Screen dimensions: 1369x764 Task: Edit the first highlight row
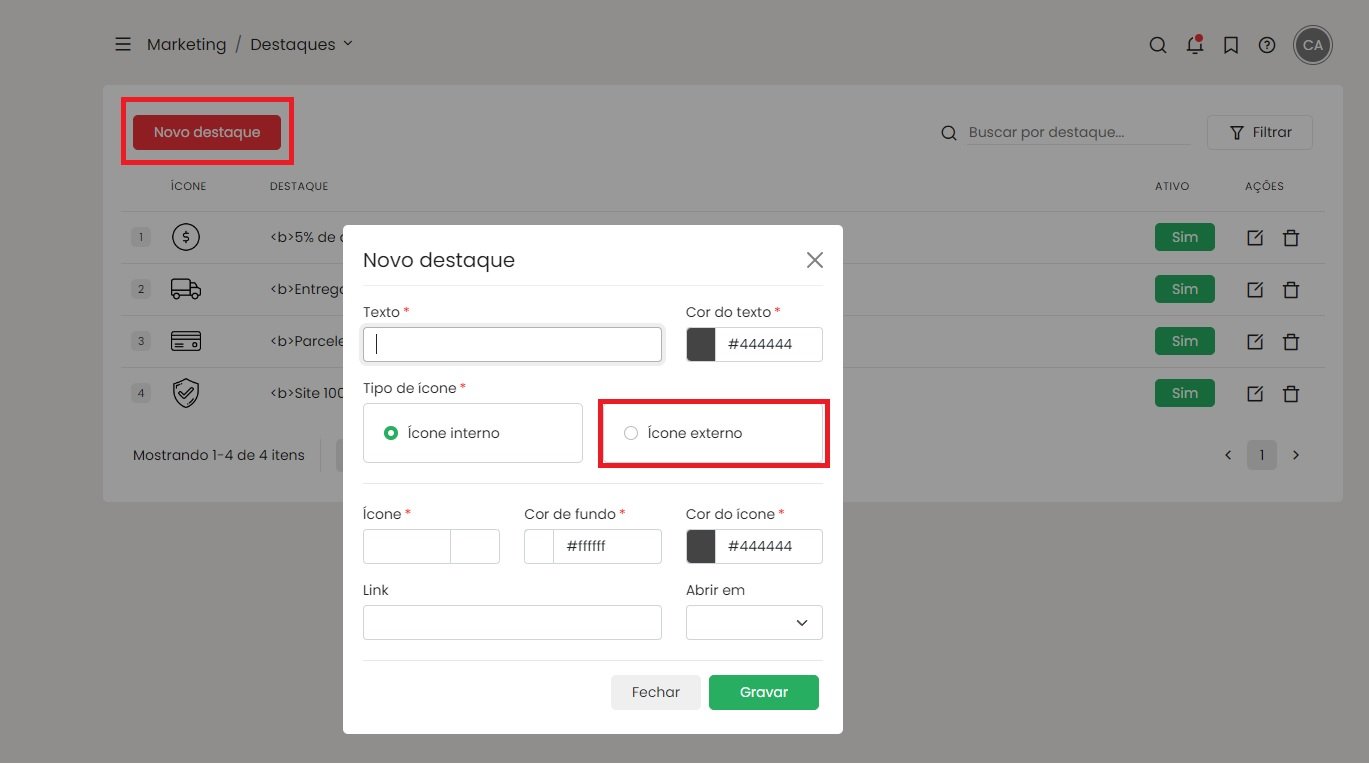tap(1255, 238)
